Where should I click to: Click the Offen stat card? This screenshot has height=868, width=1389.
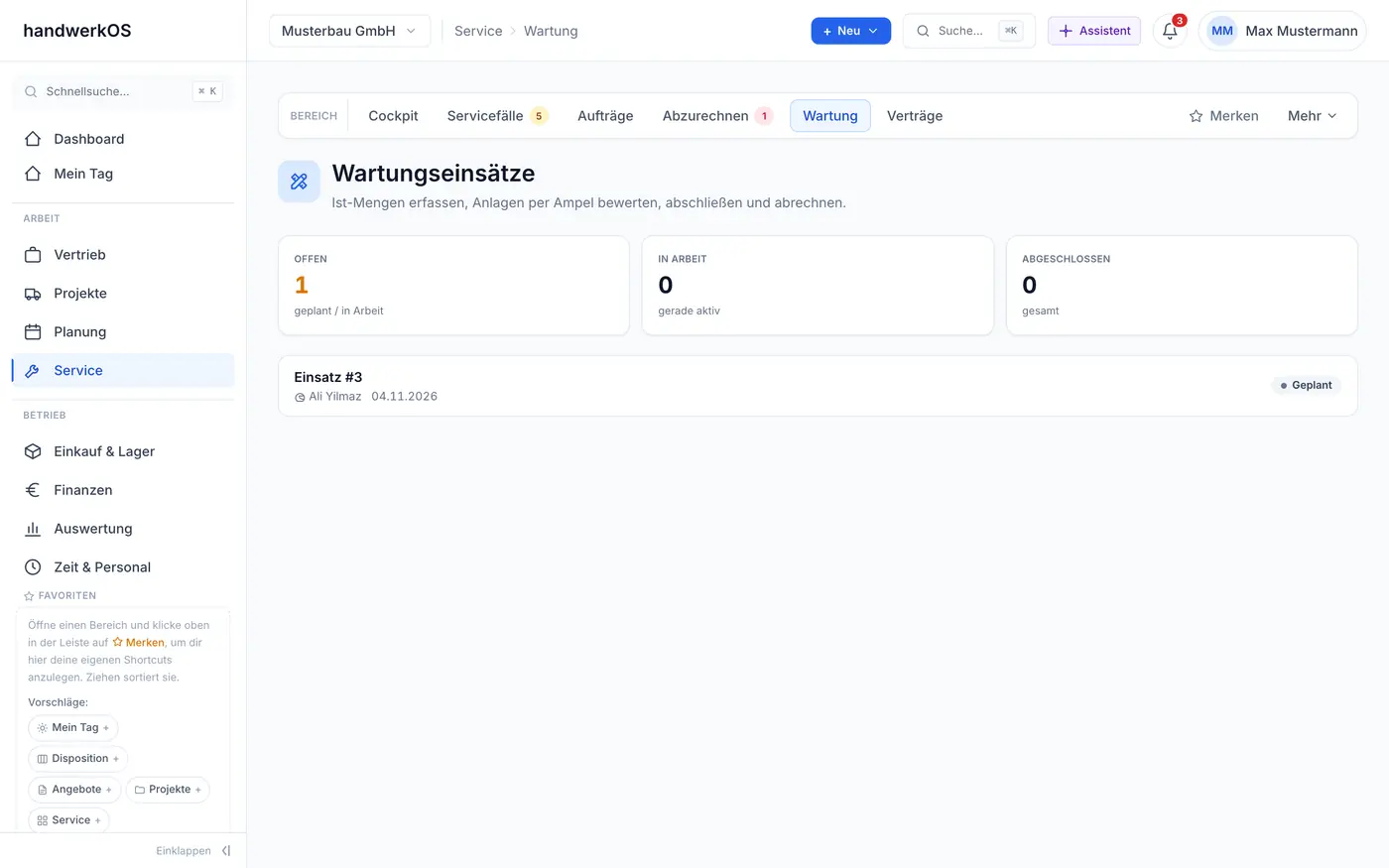(453, 286)
